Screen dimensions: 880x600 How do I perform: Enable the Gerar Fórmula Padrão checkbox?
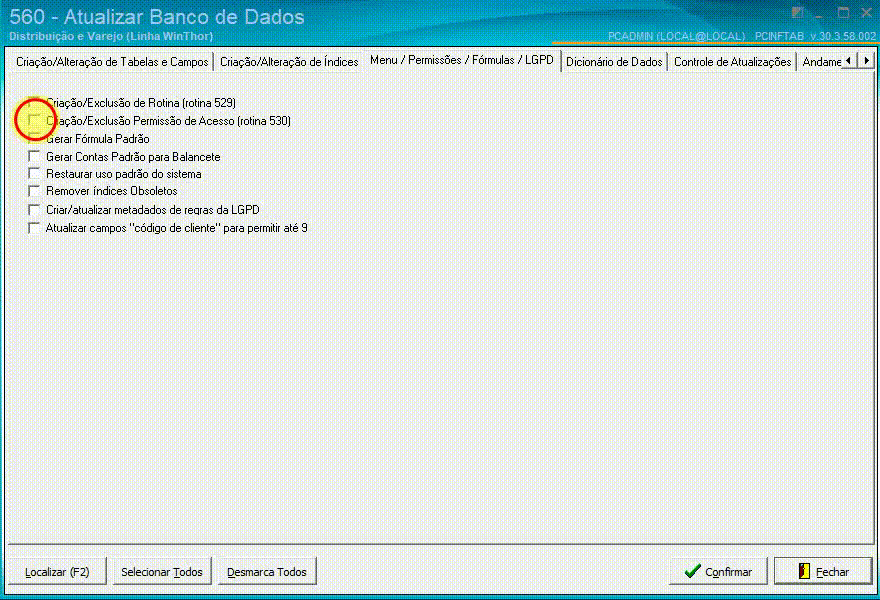[x=34, y=138]
